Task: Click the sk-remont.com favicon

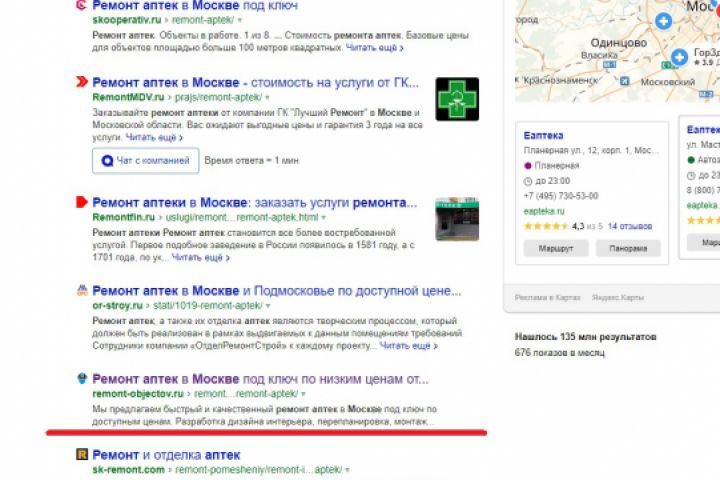Action: [82, 454]
